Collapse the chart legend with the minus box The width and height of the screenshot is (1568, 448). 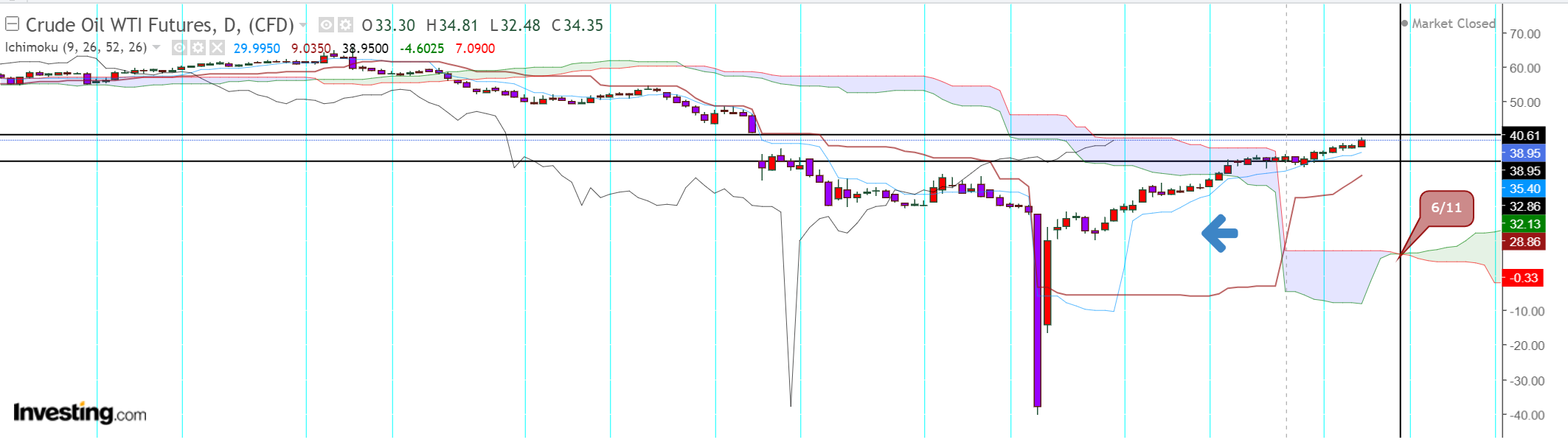[12, 24]
